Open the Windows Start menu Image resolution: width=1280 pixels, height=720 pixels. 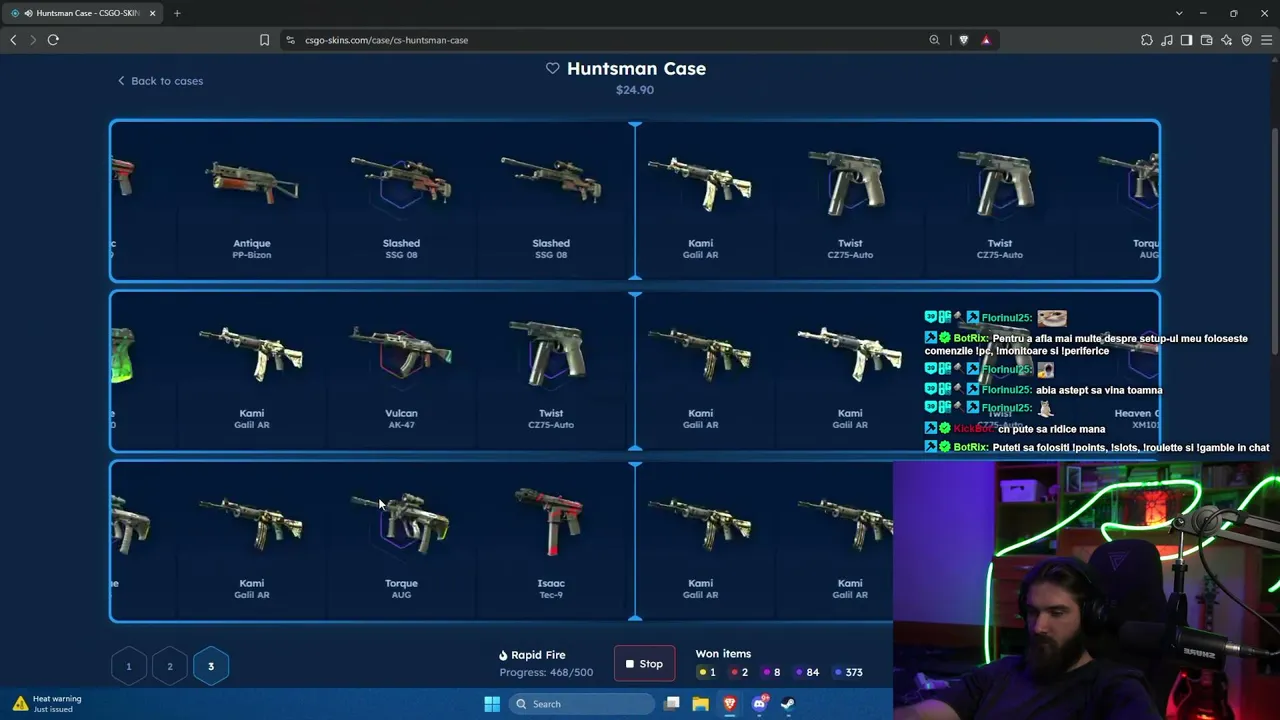(x=492, y=704)
